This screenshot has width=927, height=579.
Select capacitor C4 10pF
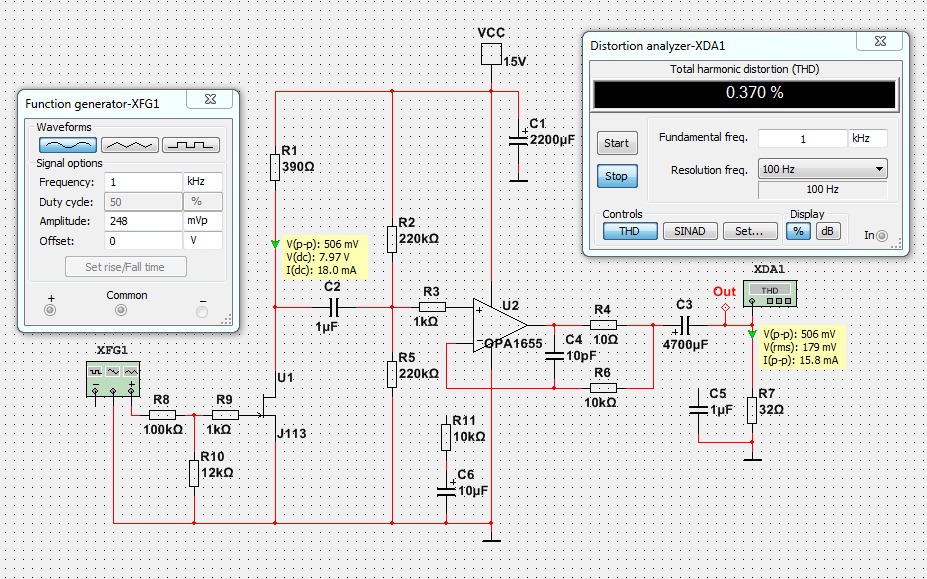coord(554,356)
